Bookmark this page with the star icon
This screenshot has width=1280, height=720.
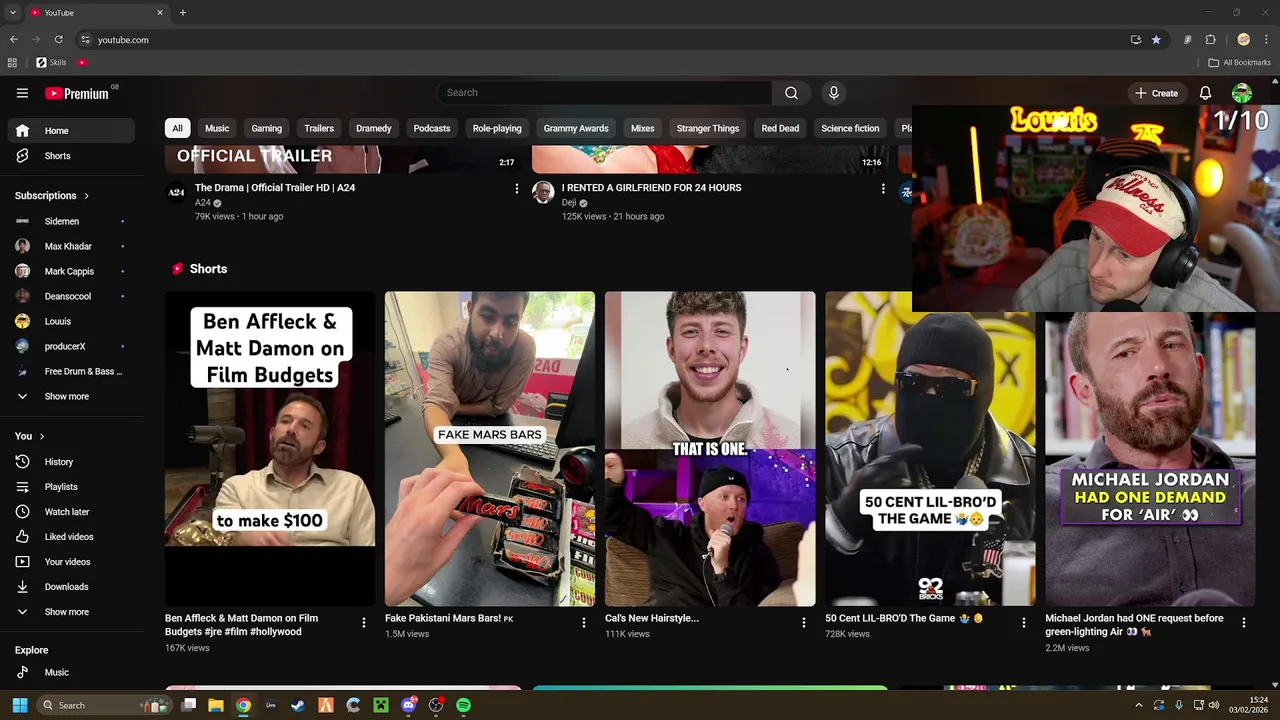coord(1156,40)
